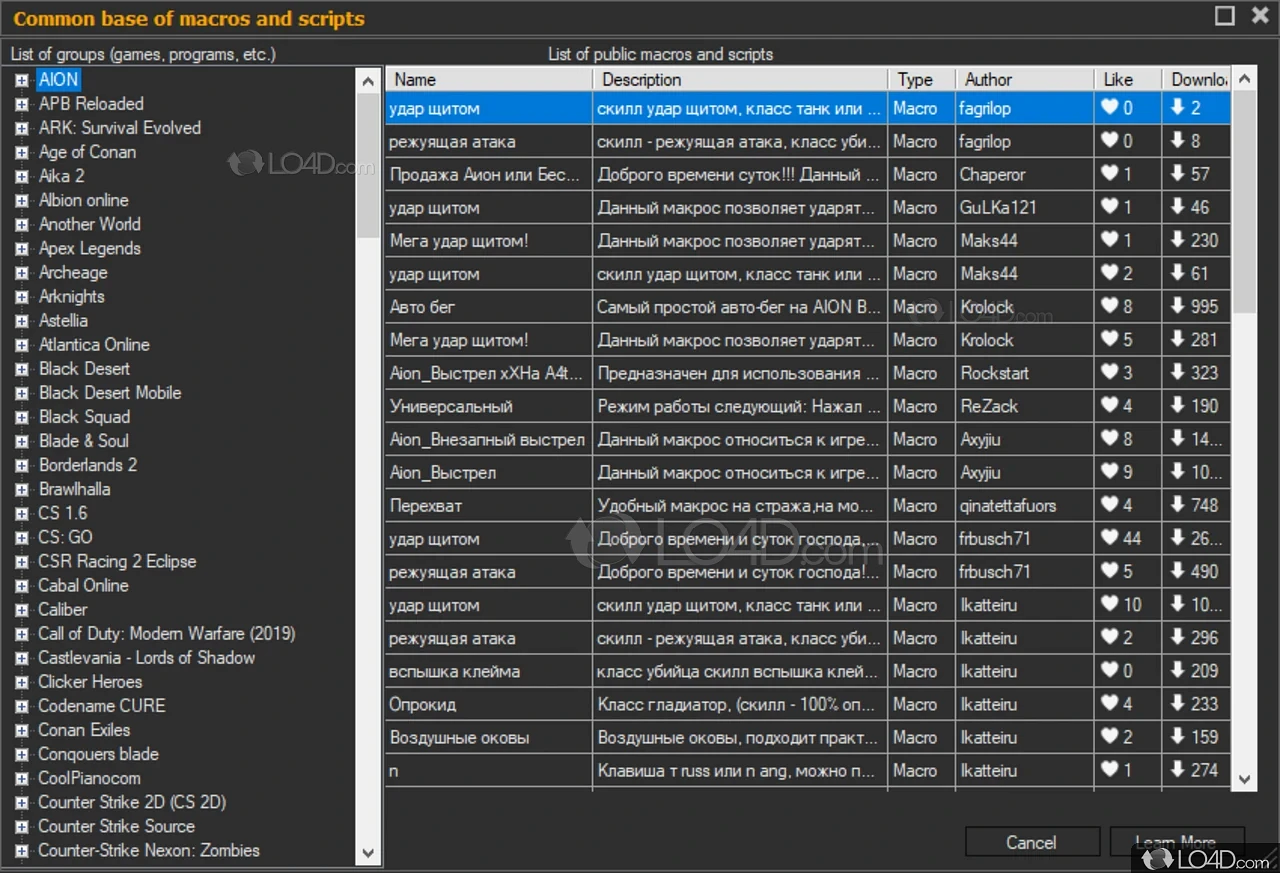Click the download arrow showing 323
Image resolution: width=1280 pixels, height=873 pixels.
pos(1178,373)
